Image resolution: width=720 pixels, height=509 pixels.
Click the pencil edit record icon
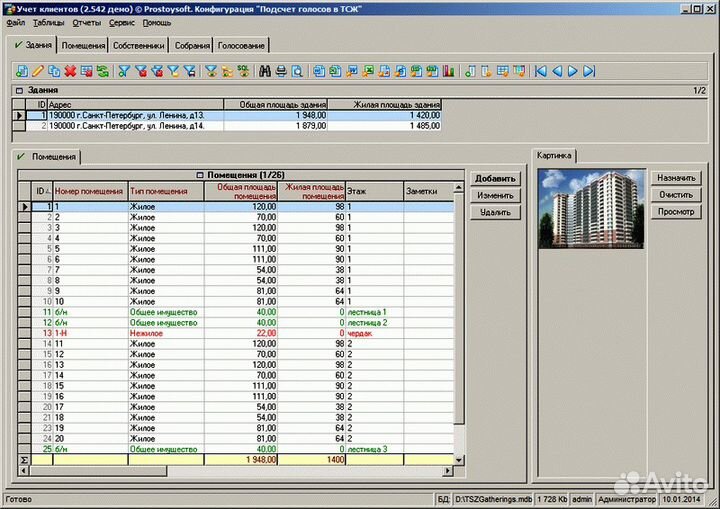[38, 71]
